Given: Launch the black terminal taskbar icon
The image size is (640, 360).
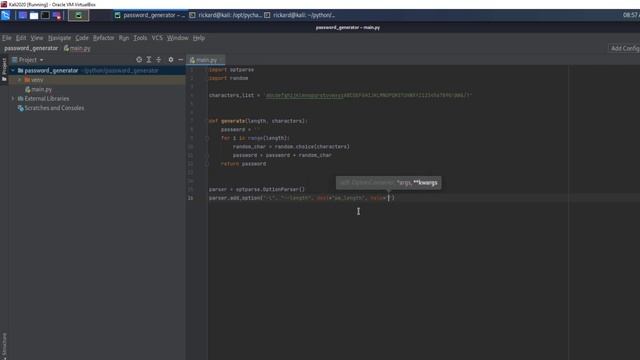Looking at the screenshot, I should pyautogui.click(x=45, y=15).
